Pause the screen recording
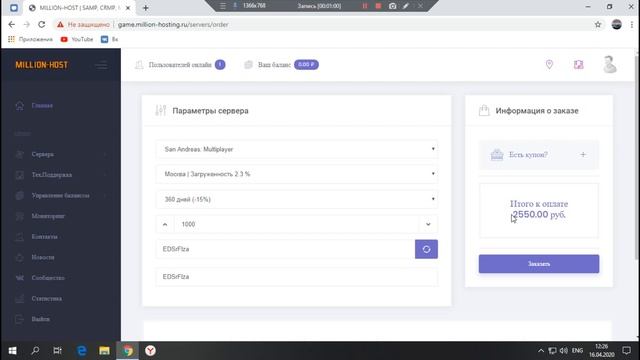640x360 pixels. tap(365, 6)
